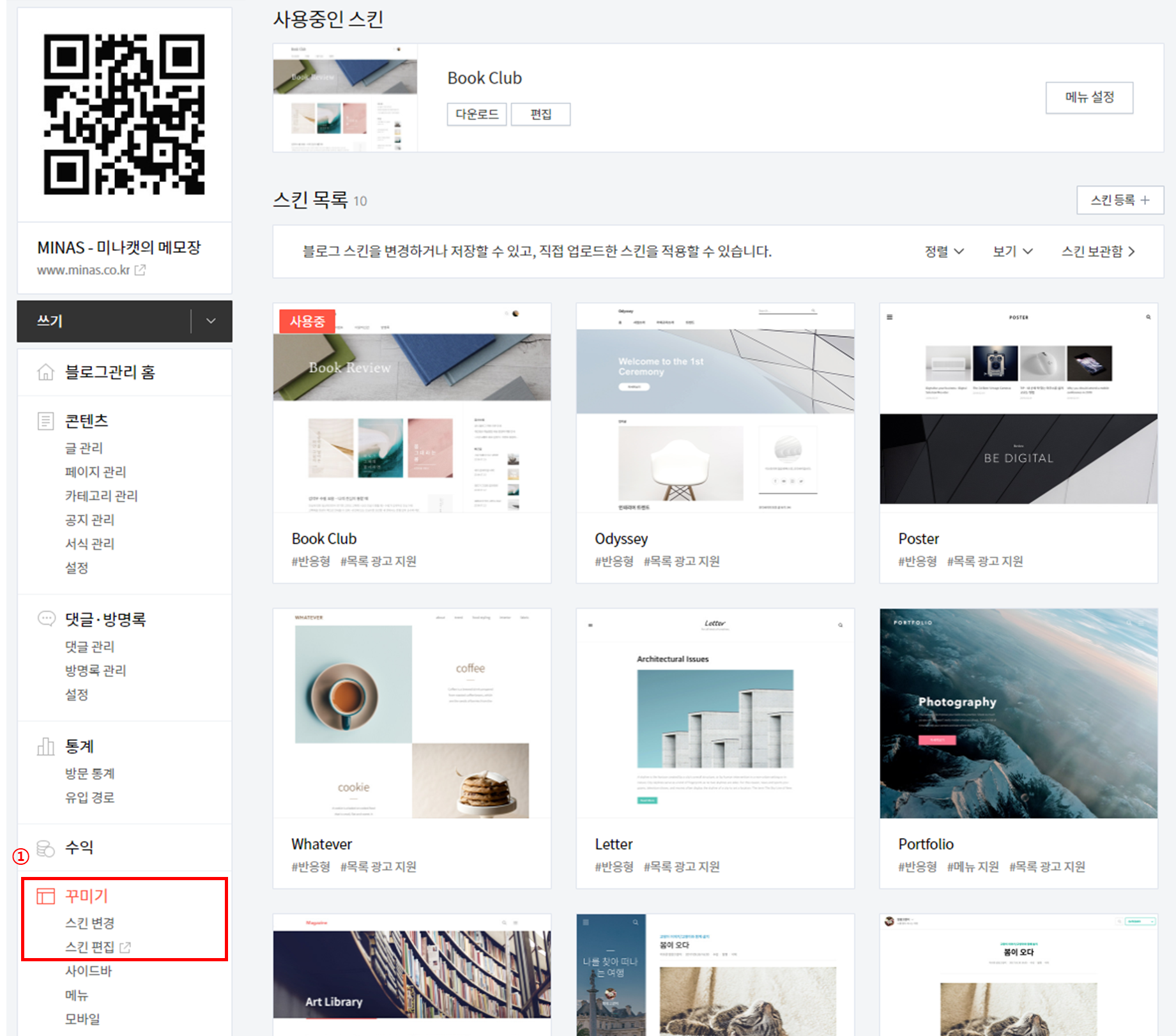The height and width of the screenshot is (1036, 1176).
Task: Click the 수익 coins icon
Action: pyautogui.click(x=46, y=848)
